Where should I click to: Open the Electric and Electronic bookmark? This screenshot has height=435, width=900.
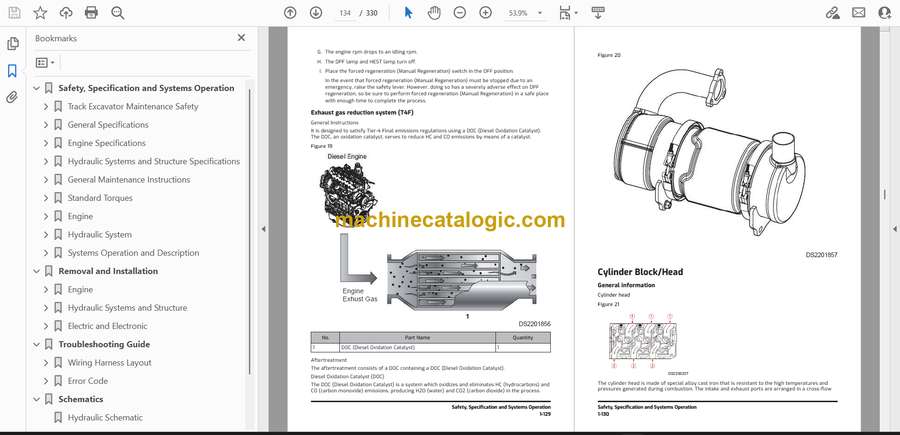107,326
